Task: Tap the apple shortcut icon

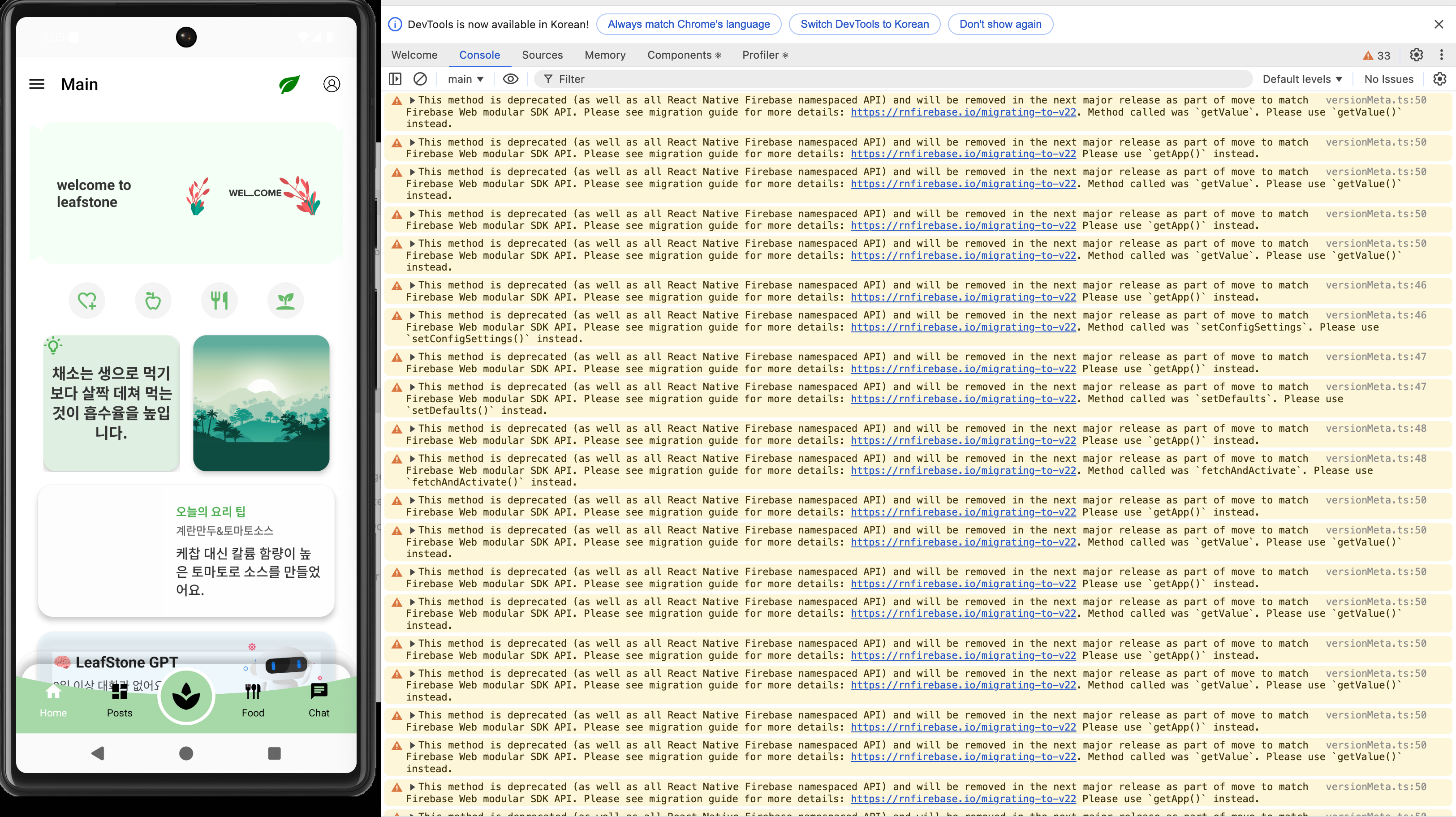Action: (153, 300)
